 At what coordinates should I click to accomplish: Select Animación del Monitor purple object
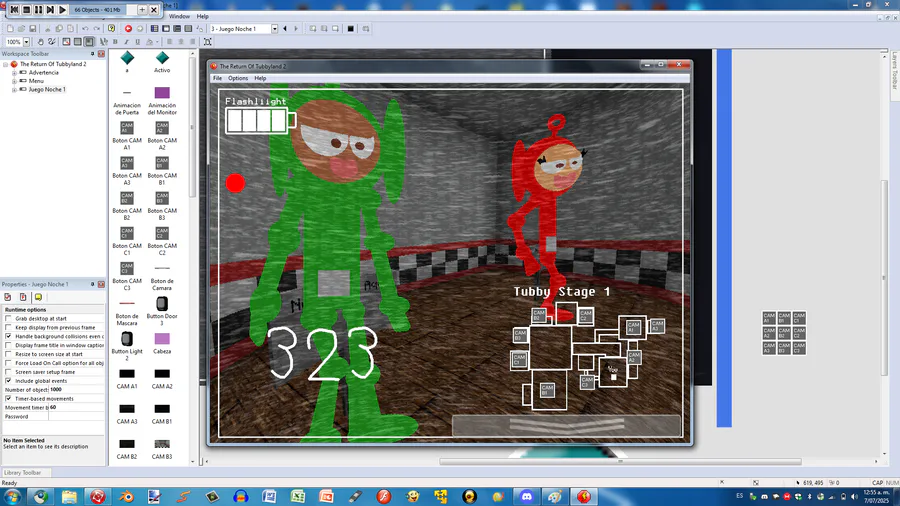click(x=162, y=101)
